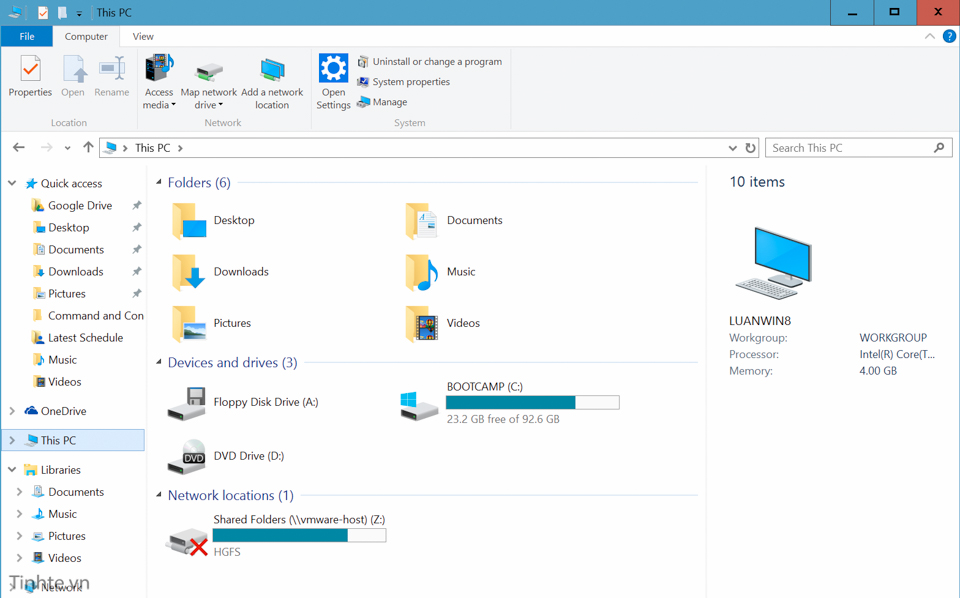Select Music in Quick access list
960x598 pixels.
tap(62, 360)
